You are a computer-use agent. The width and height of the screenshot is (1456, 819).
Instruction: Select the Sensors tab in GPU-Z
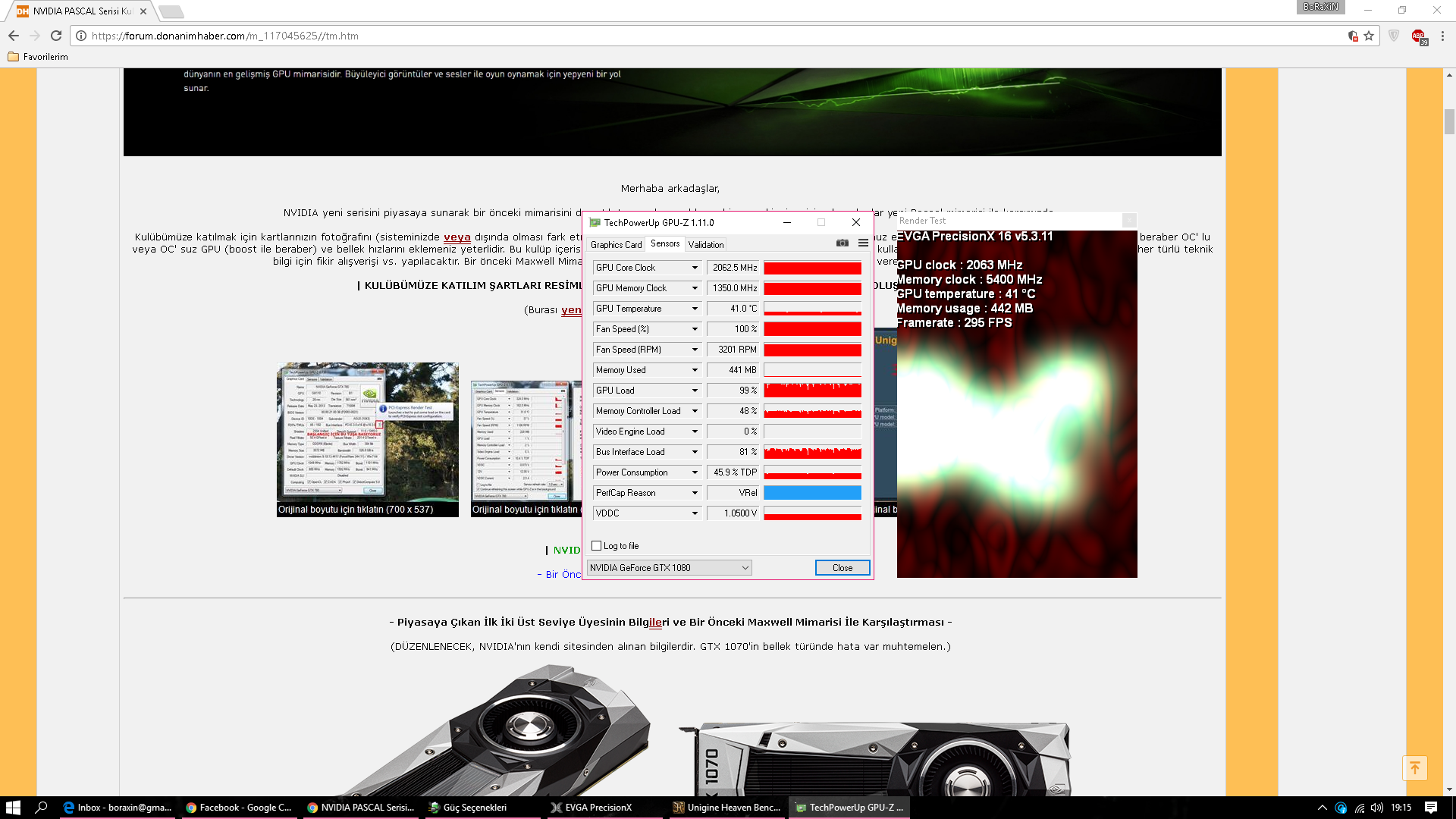(665, 244)
